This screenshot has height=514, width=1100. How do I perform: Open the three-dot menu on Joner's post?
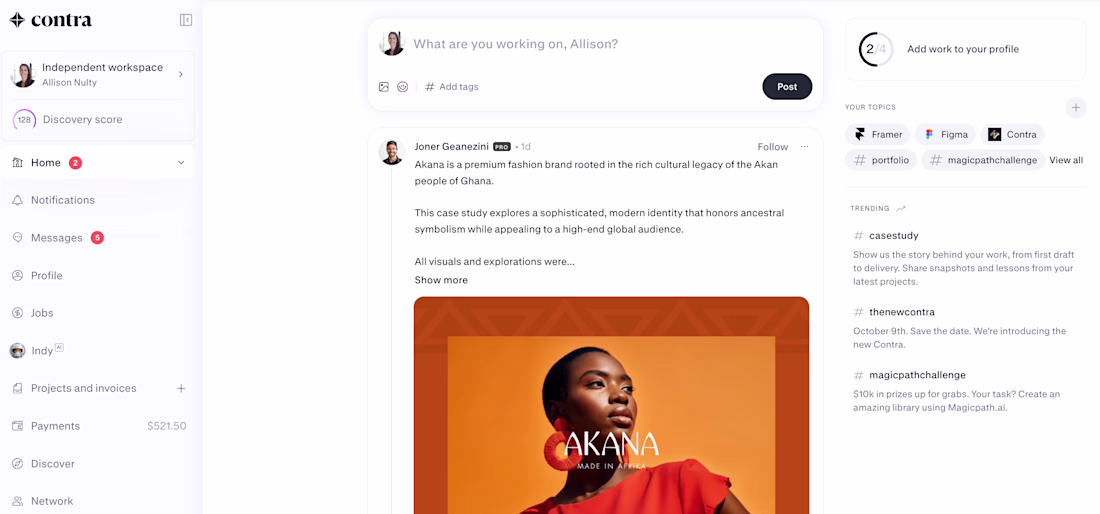coord(804,147)
